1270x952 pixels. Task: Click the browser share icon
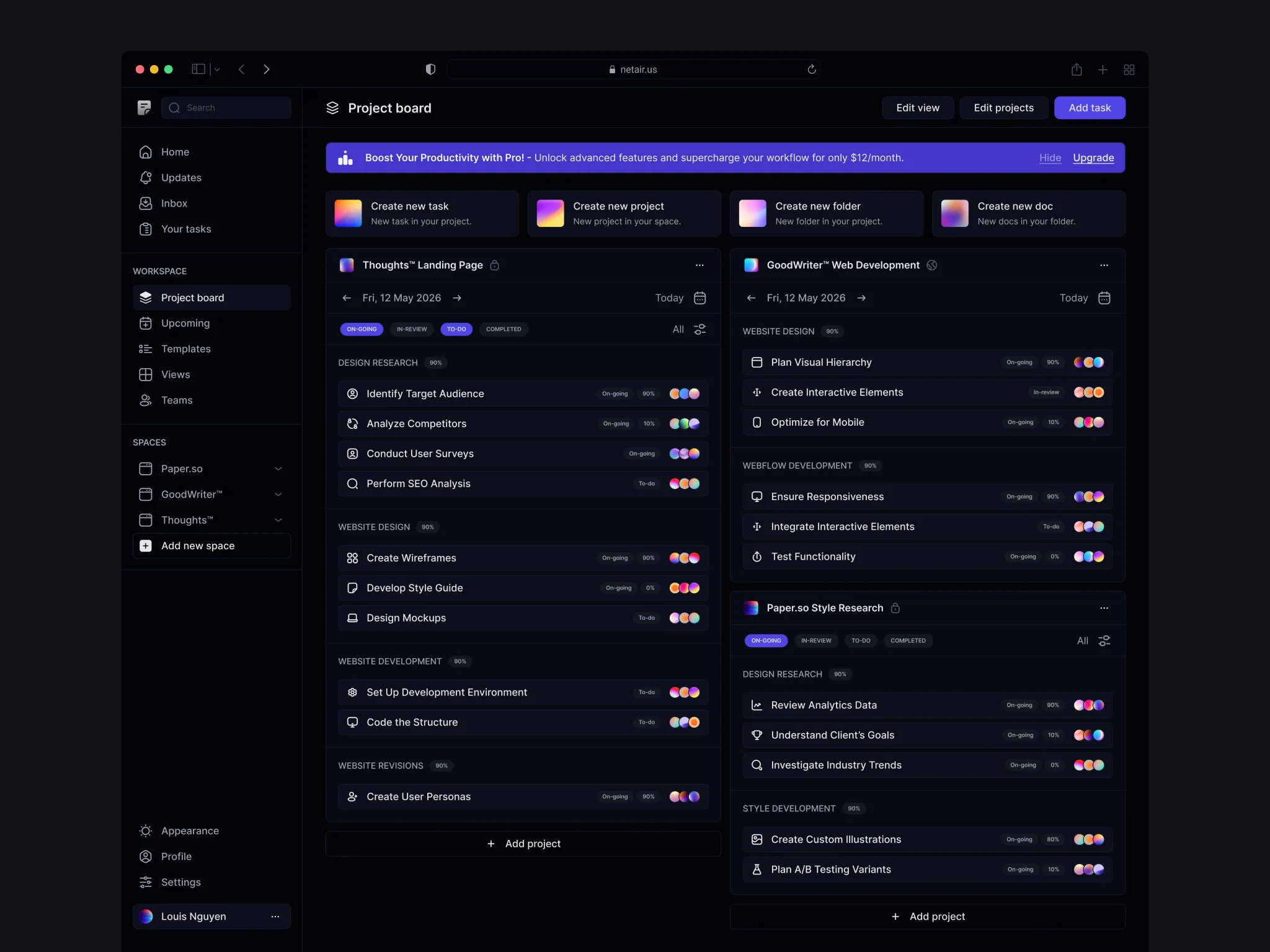tap(1077, 69)
